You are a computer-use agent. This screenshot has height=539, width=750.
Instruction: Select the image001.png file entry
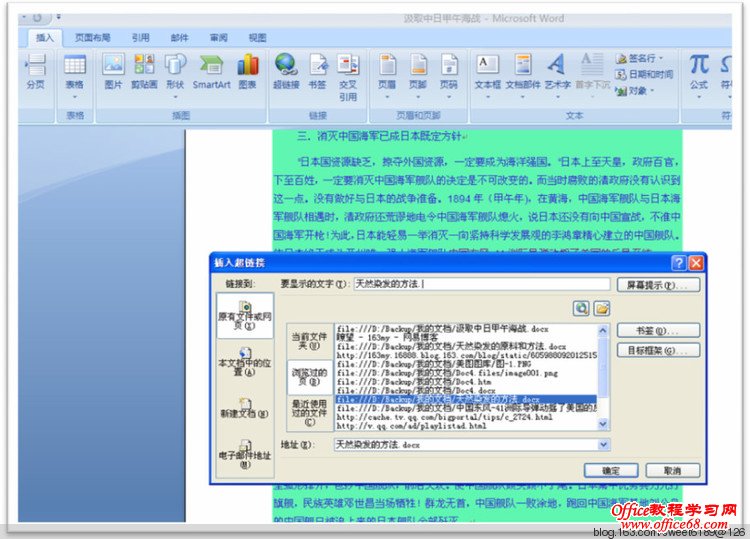466,373
